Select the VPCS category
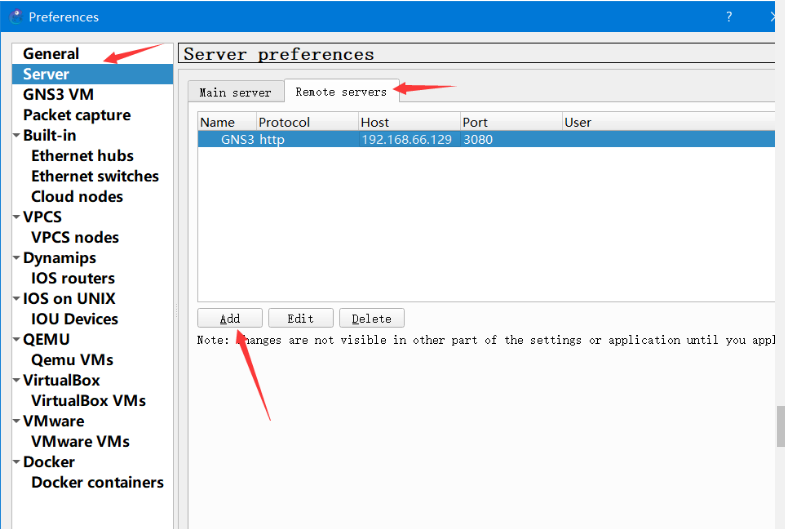 click(x=43, y=217)
